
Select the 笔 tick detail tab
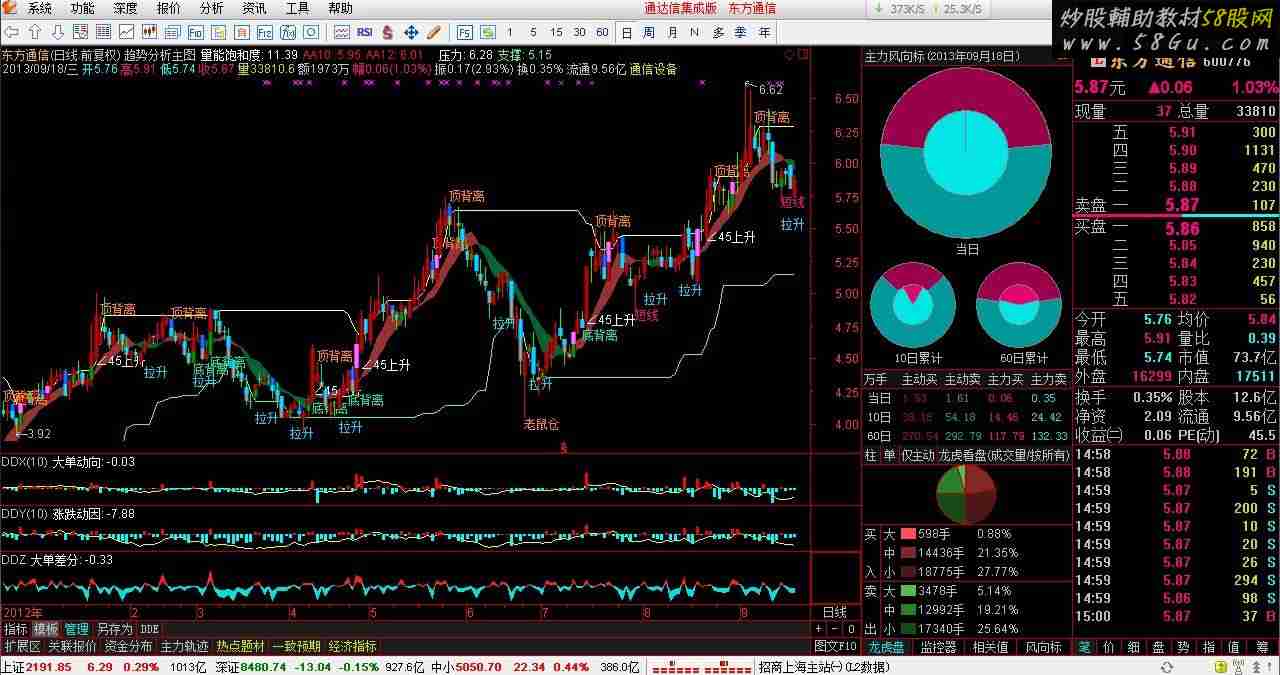[x=1084, y=647]
